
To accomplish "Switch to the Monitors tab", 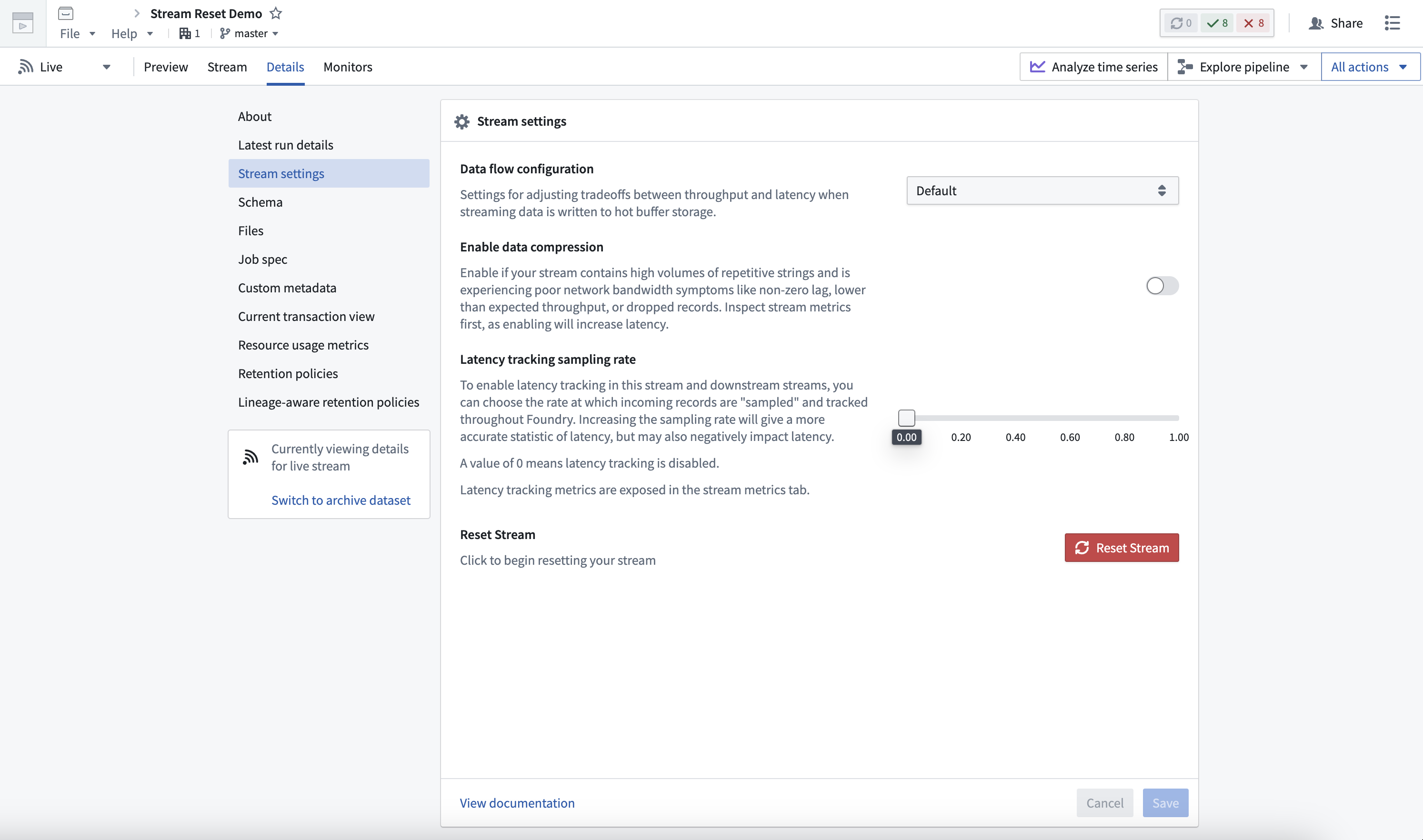I will [348, 67].
